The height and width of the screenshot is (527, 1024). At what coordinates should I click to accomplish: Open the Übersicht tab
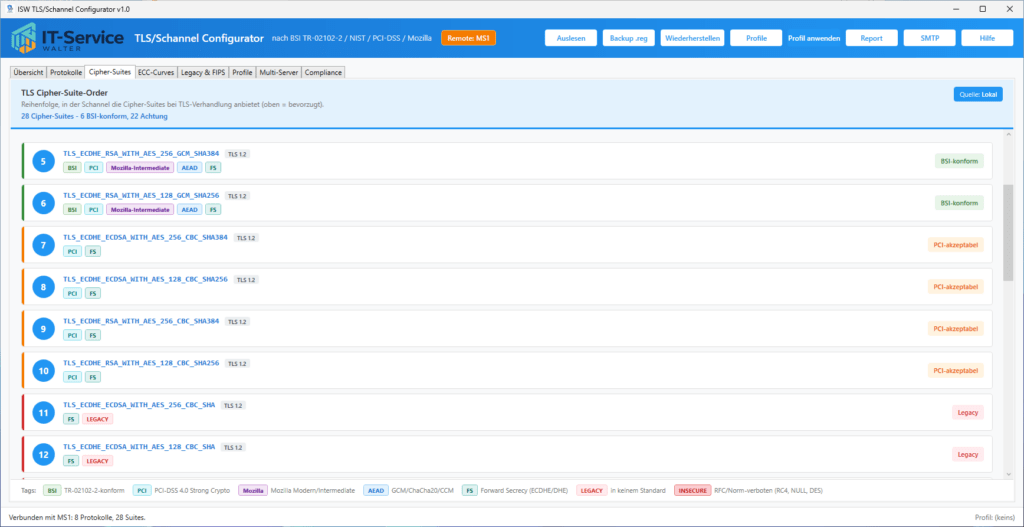pos(29,72)
